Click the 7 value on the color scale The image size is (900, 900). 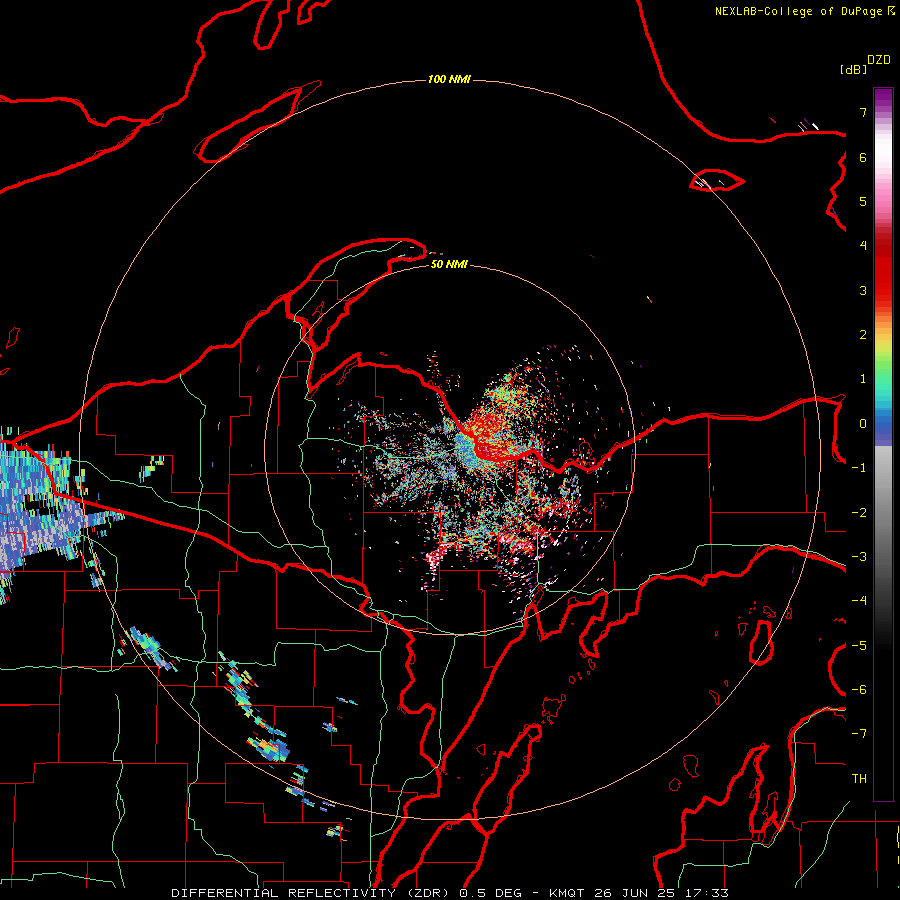click(x=863, y=112)
